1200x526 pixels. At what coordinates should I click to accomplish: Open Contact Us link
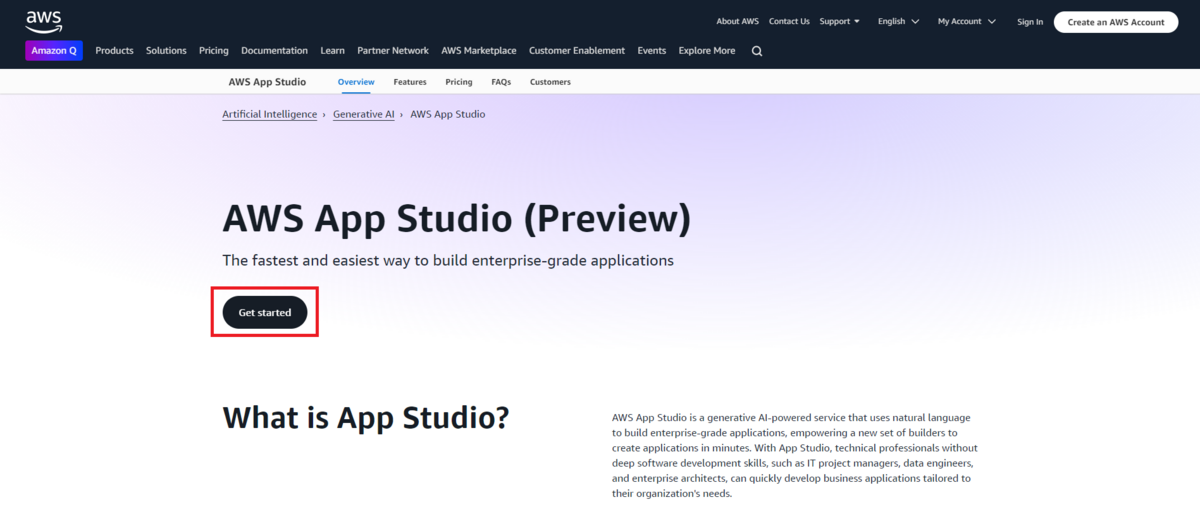(x=790, y=21)
